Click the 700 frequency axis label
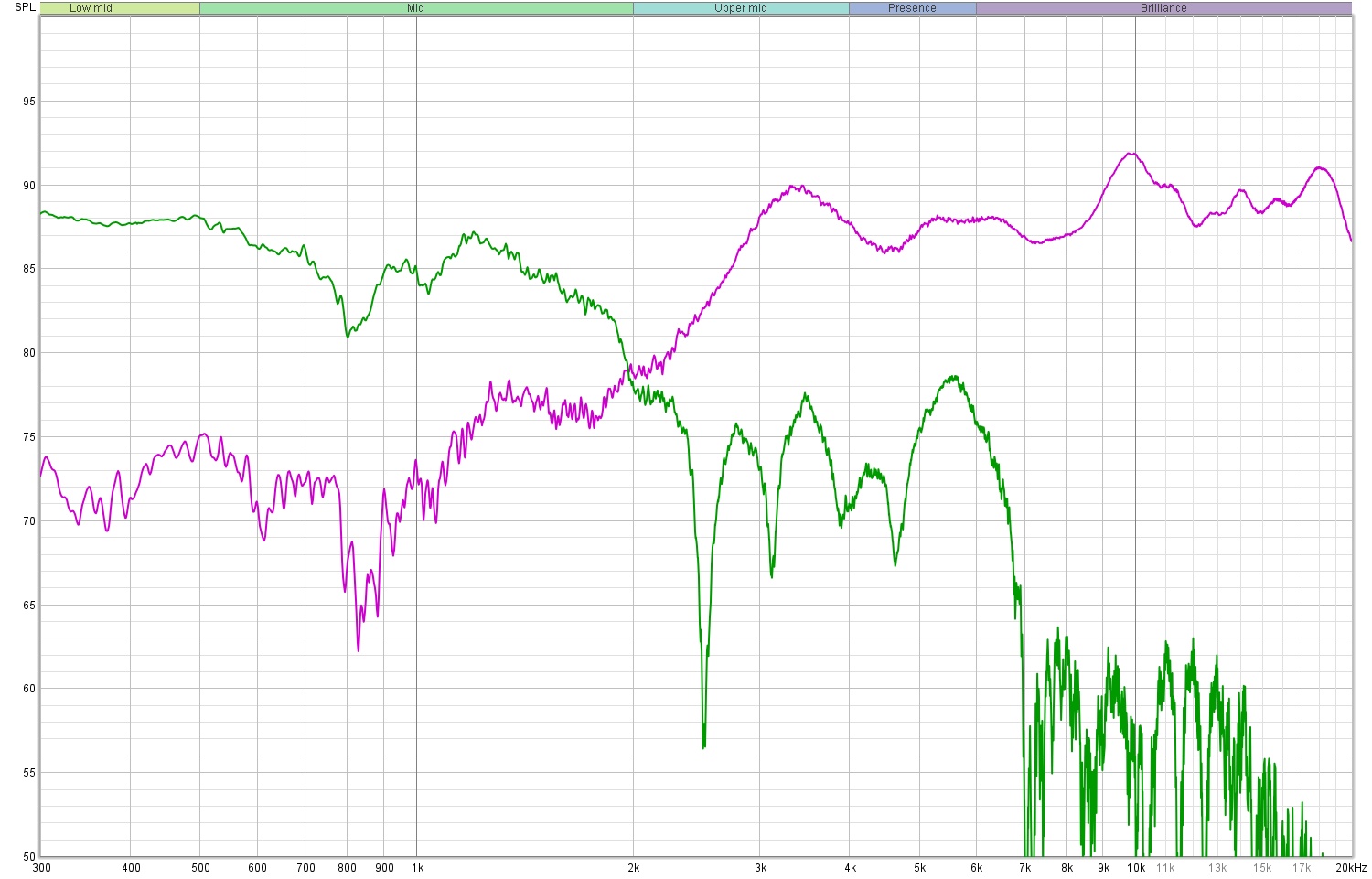This screenshot has width=1372, height=879. 305,868
